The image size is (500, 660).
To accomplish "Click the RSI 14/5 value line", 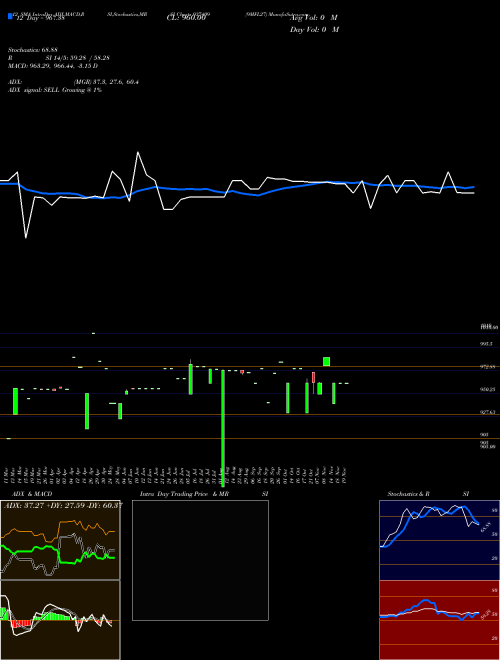I will [59, 58].
